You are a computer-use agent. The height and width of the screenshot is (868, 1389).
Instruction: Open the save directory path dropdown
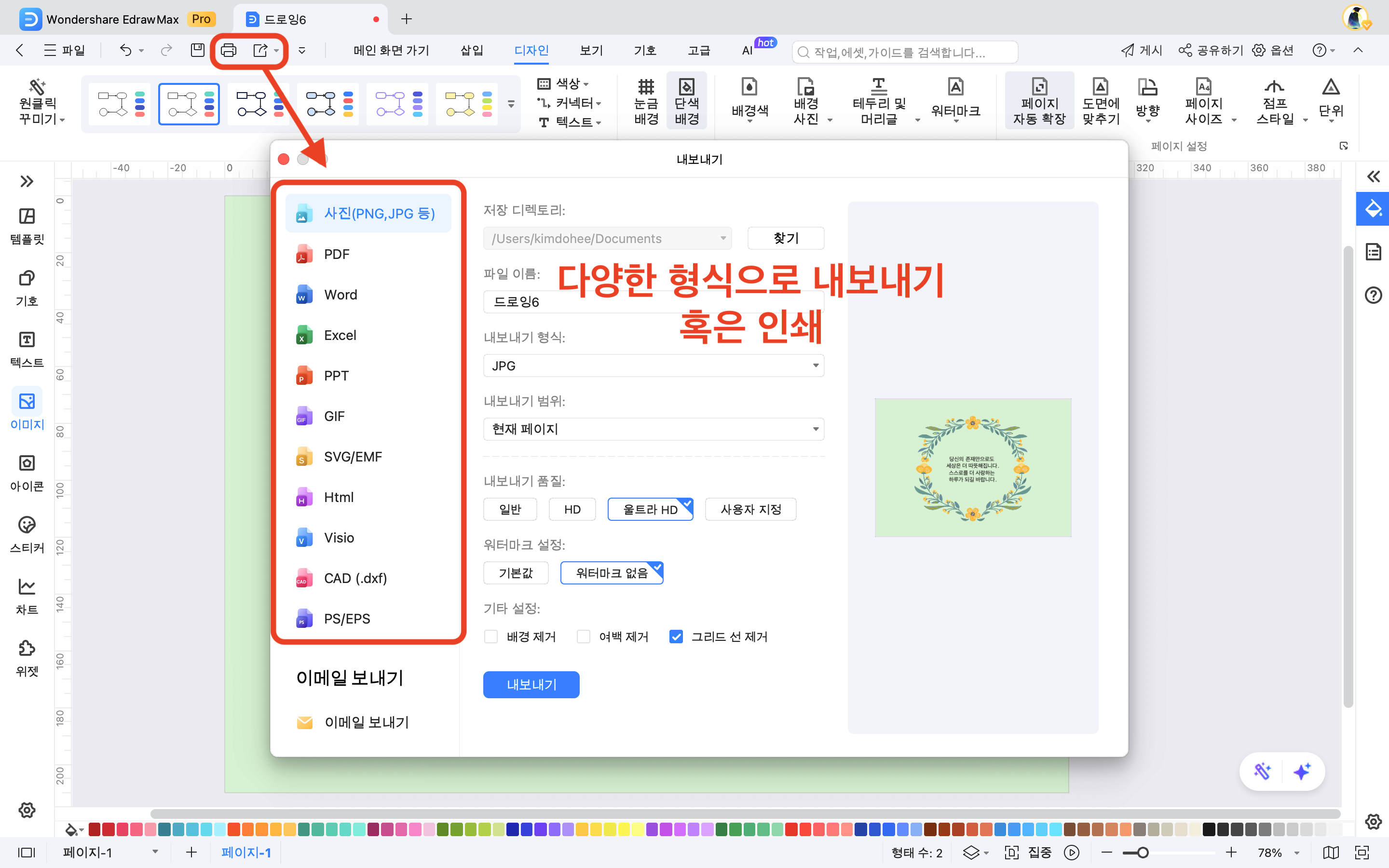point(722,238)
